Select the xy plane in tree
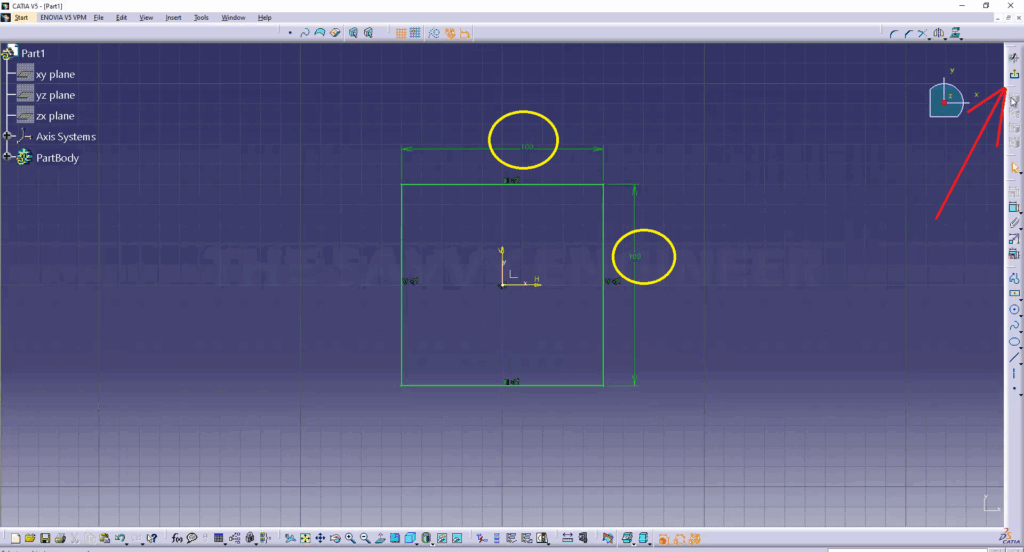Image resolution: width=1024 pixels, height=552 pixels. coord(55,74)
